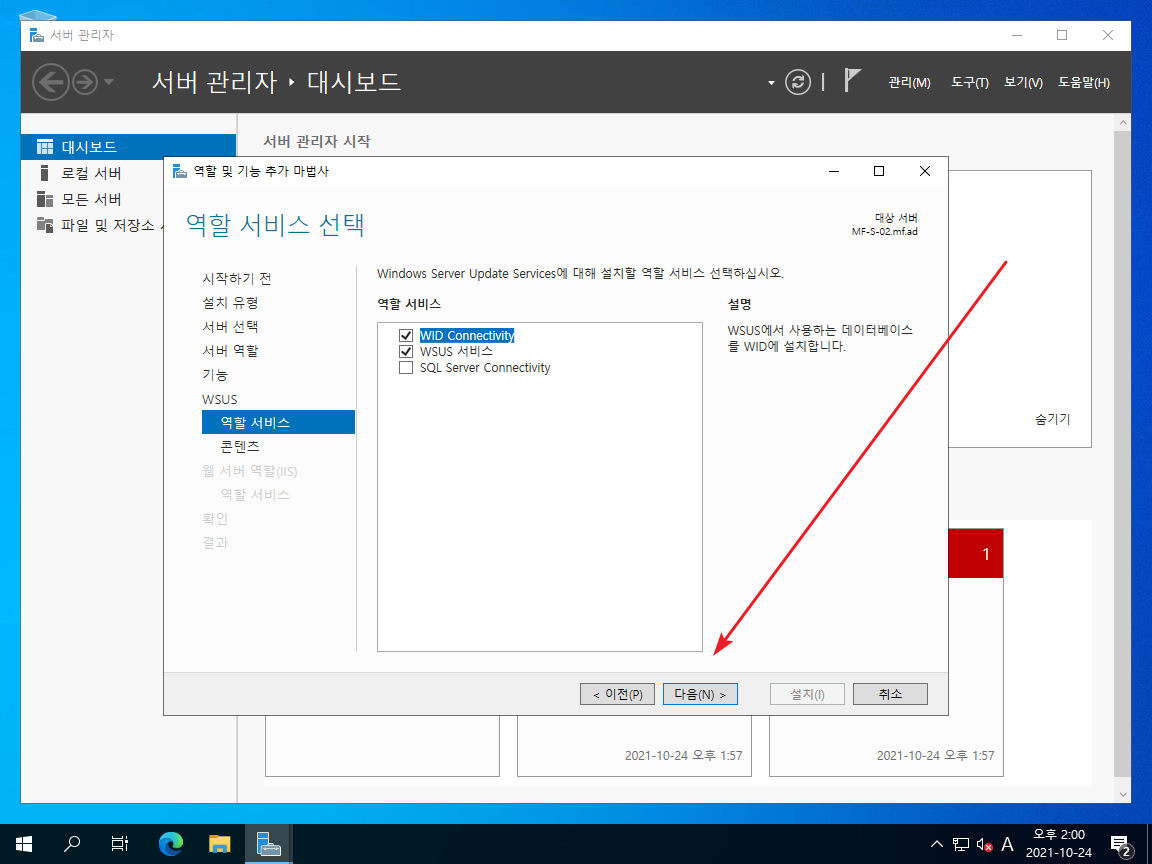Click the 숨기기 link in dashboard

coord(1053,419)
